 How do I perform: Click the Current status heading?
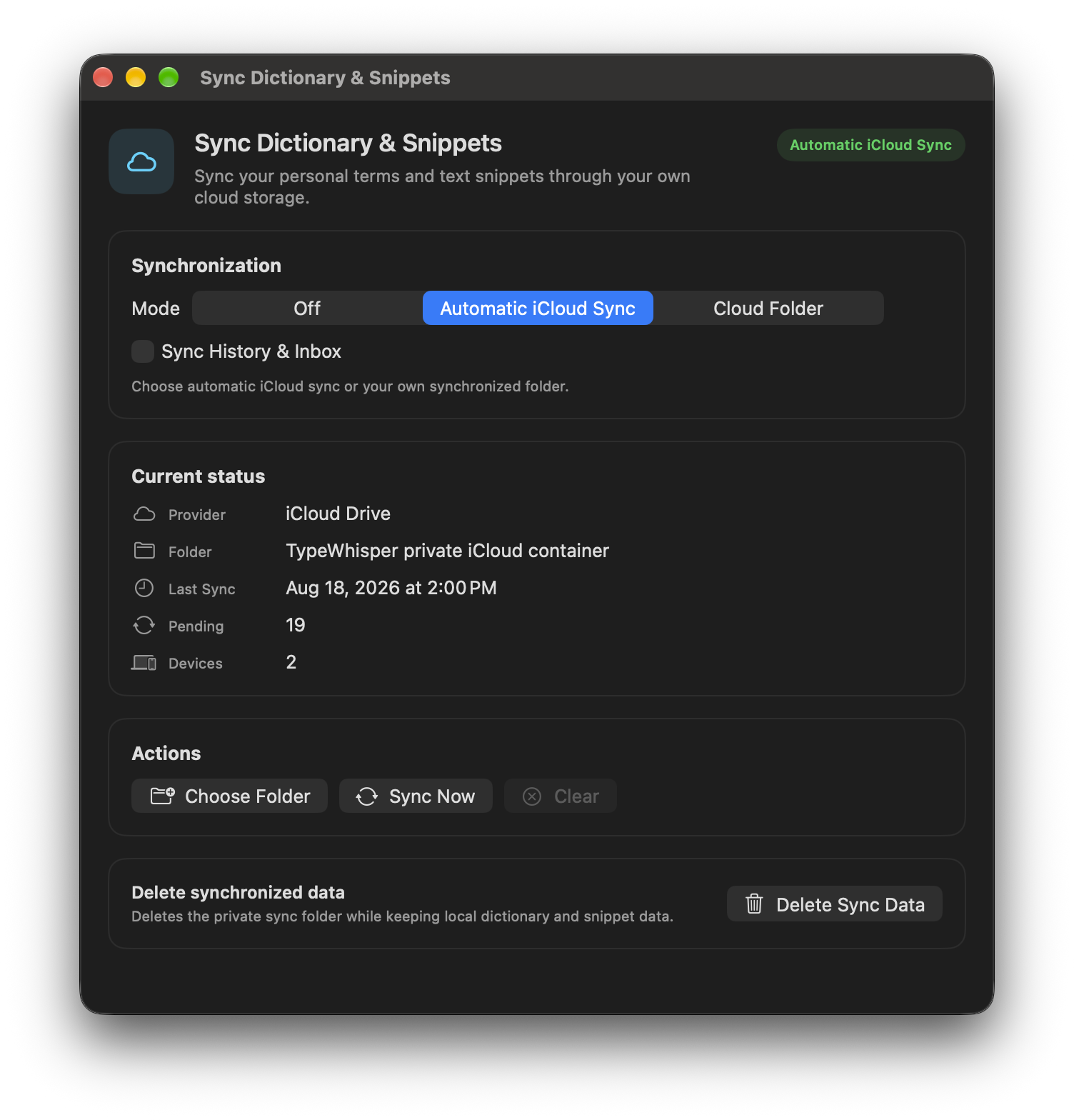pos(199,476)
